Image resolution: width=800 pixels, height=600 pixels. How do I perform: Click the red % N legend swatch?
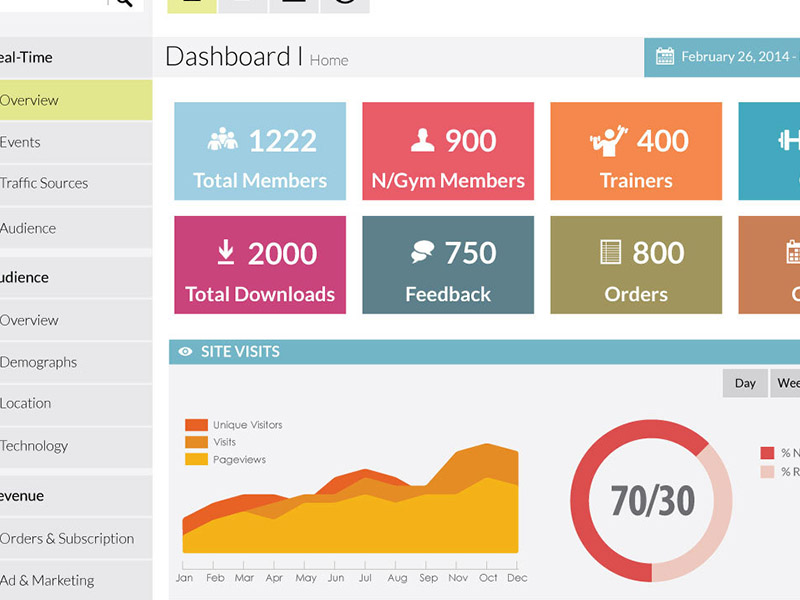coord(767,453)
